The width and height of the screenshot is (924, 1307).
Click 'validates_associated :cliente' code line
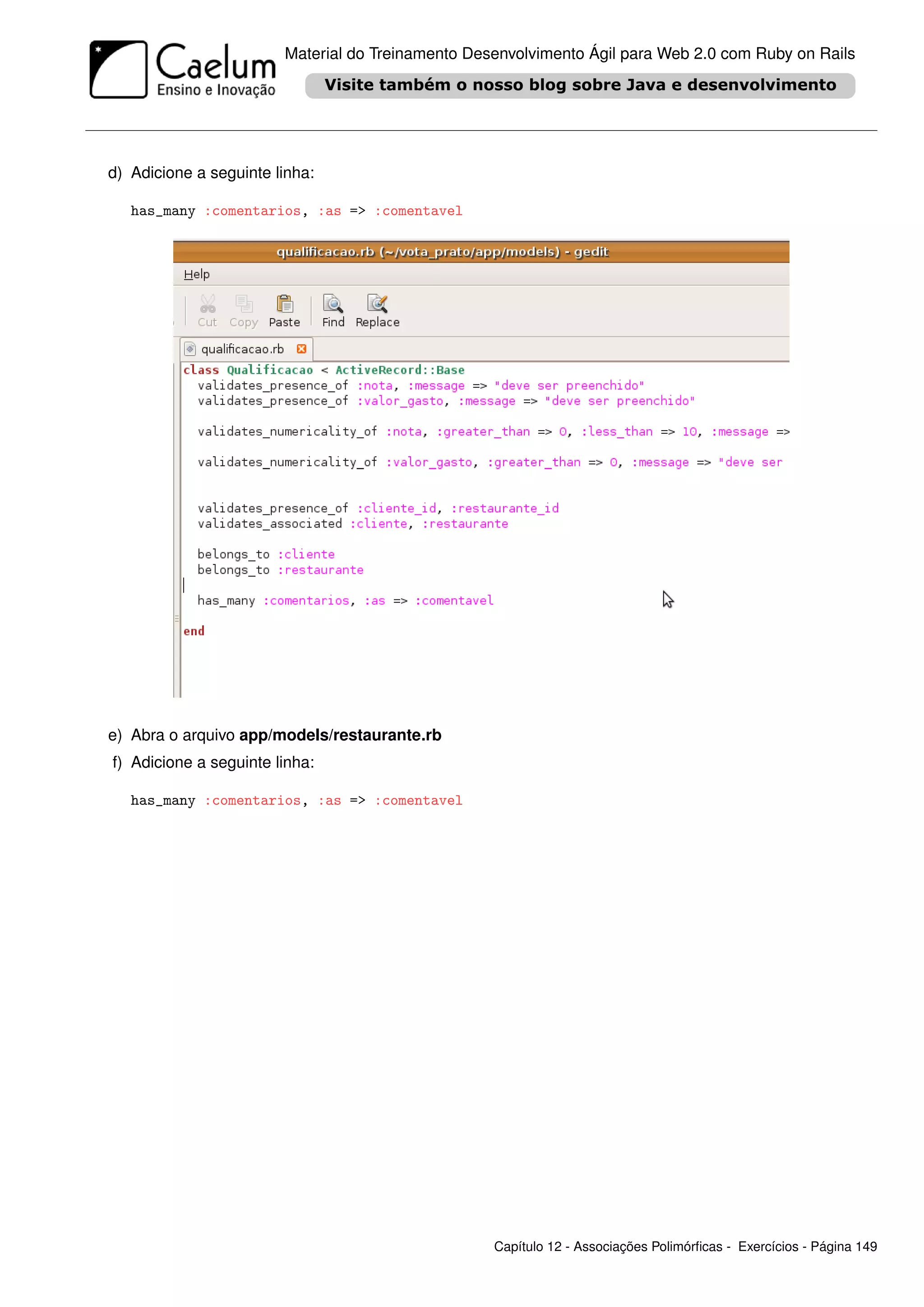pyautogui.click(x=353, y=524)
